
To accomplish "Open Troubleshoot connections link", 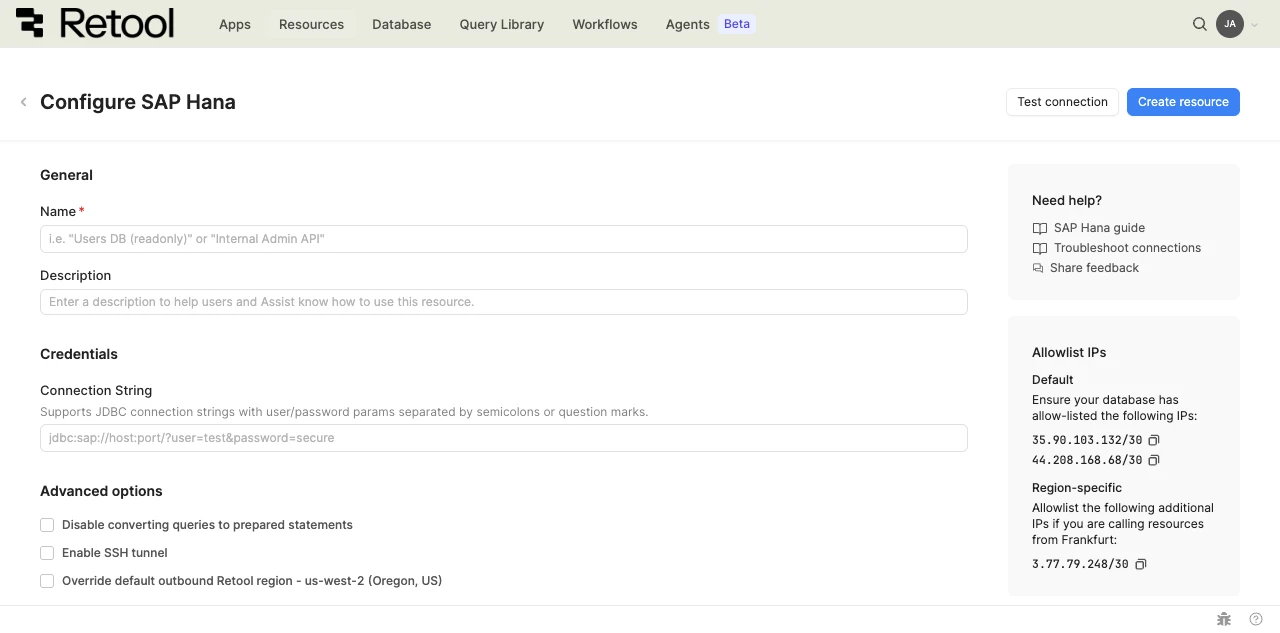I will 1127,248.
